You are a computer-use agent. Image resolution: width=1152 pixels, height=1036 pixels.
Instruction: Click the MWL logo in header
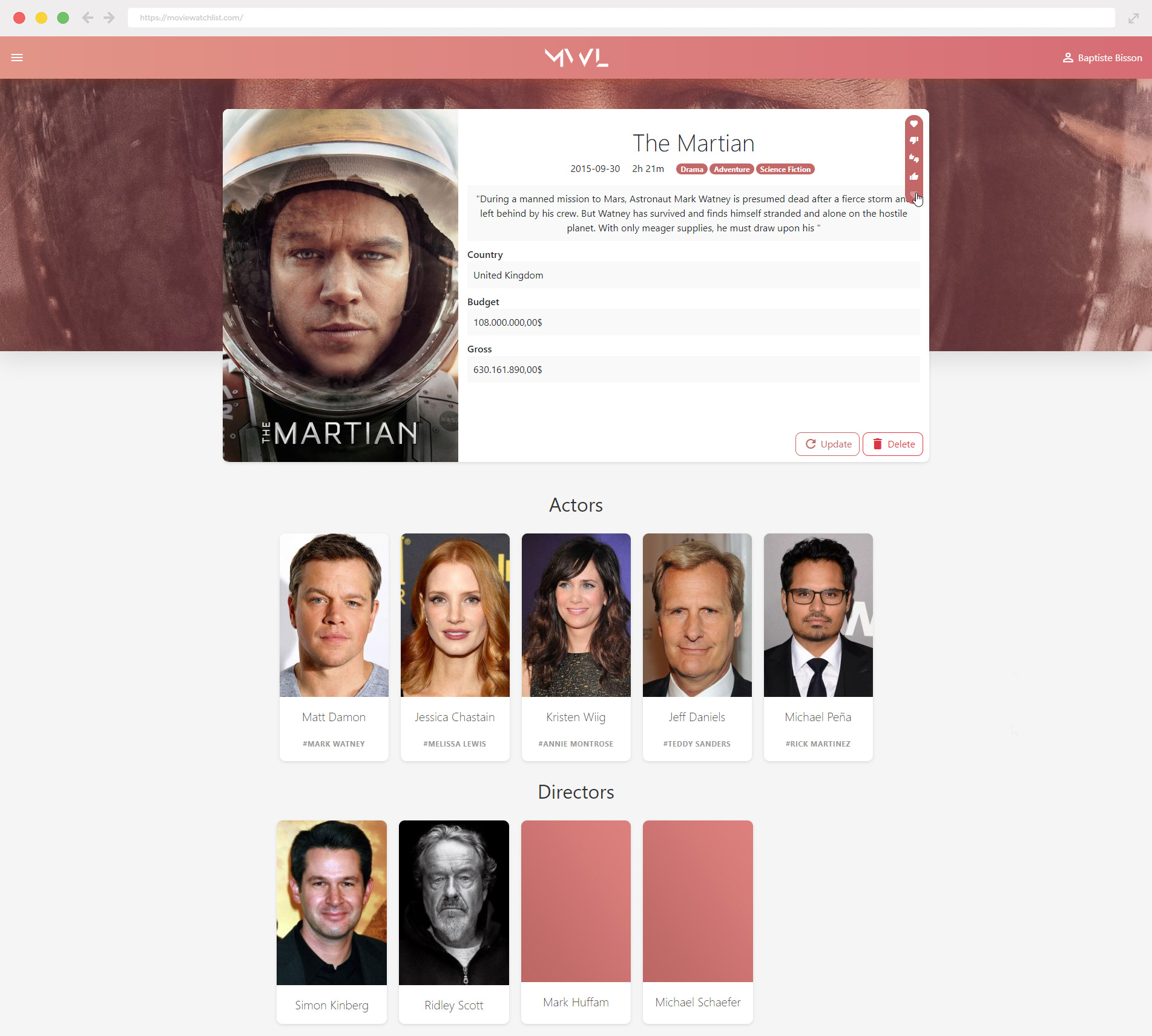576,58
